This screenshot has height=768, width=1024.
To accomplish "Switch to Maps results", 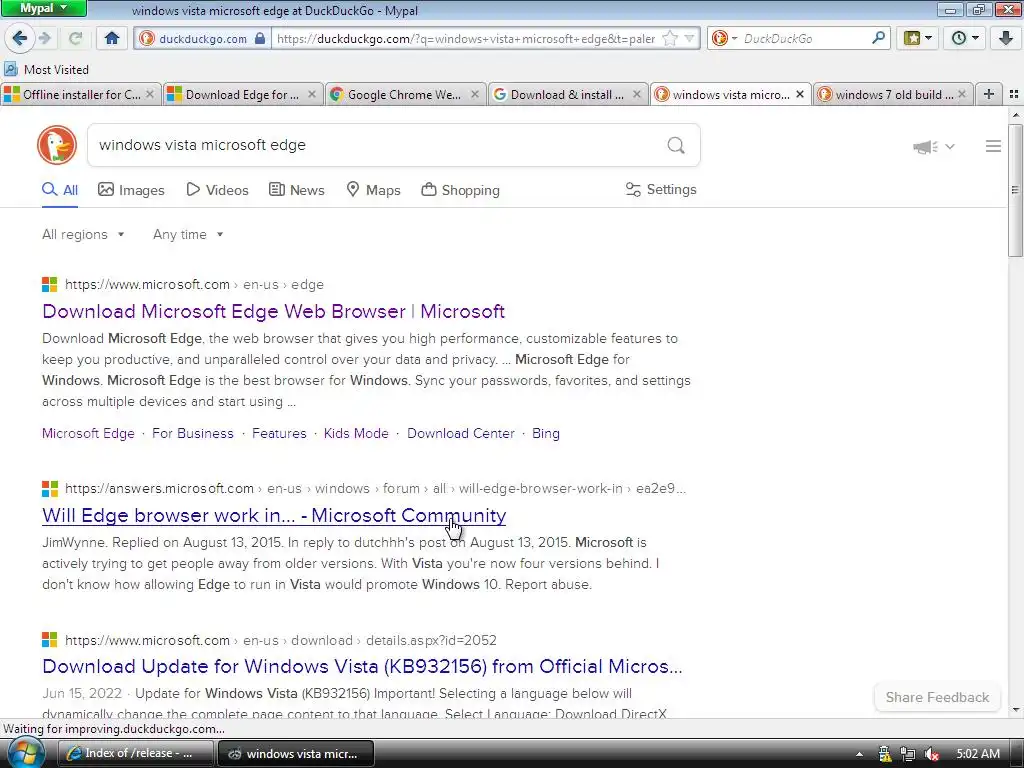I will [x=373, y=190].
